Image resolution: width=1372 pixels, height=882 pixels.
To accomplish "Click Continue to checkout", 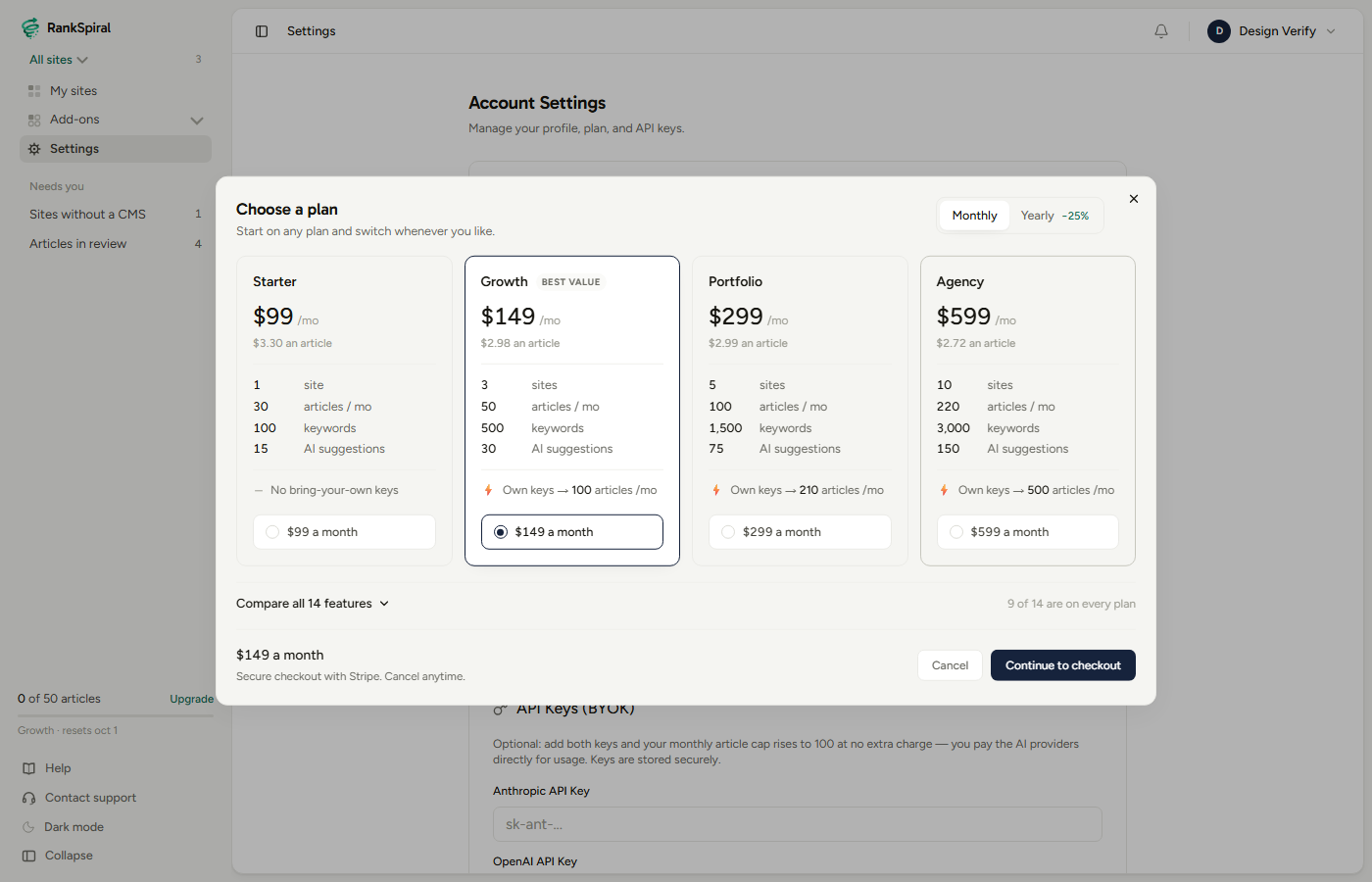I will (1063, 665).
